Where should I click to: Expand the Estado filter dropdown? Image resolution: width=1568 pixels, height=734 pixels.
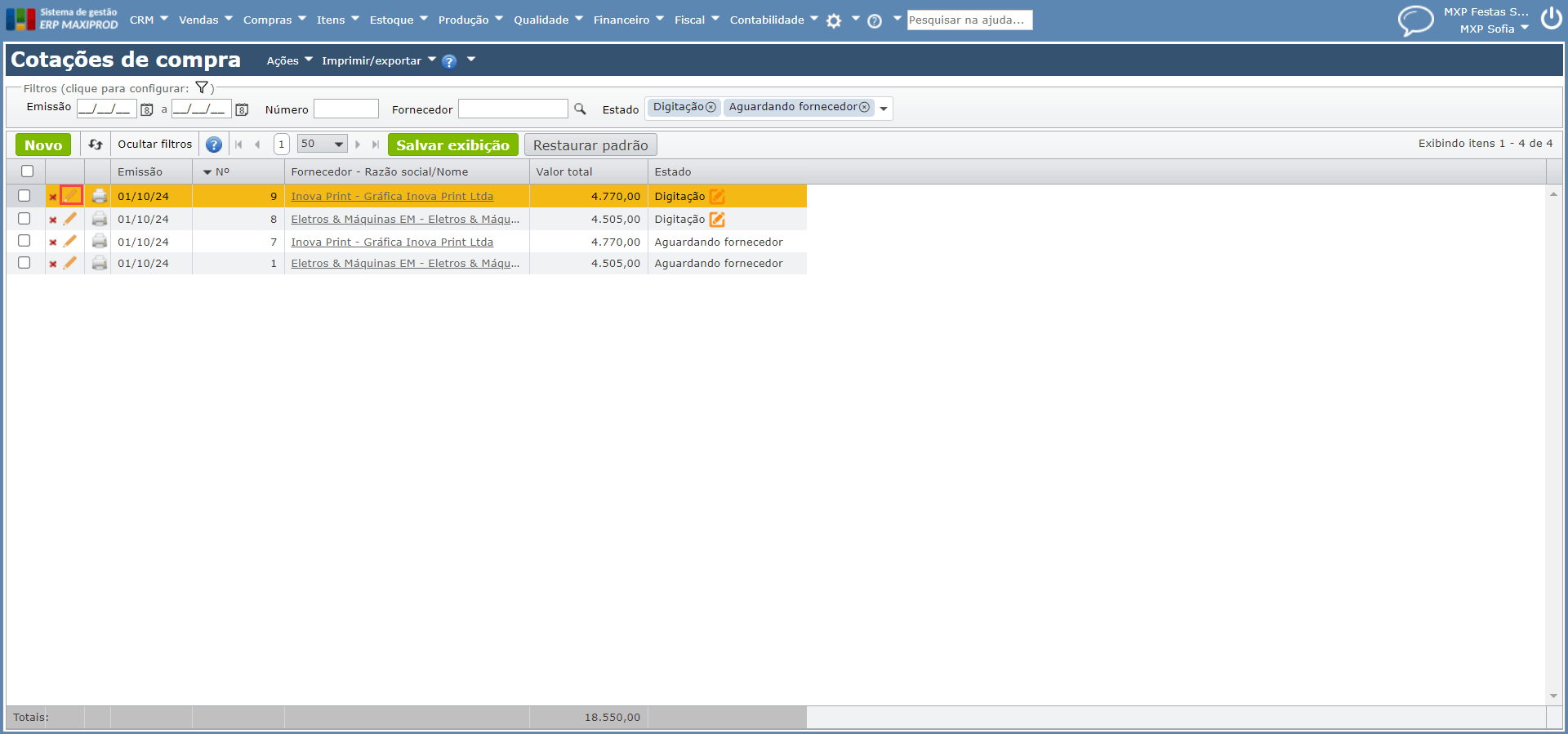tap(884, 109)
